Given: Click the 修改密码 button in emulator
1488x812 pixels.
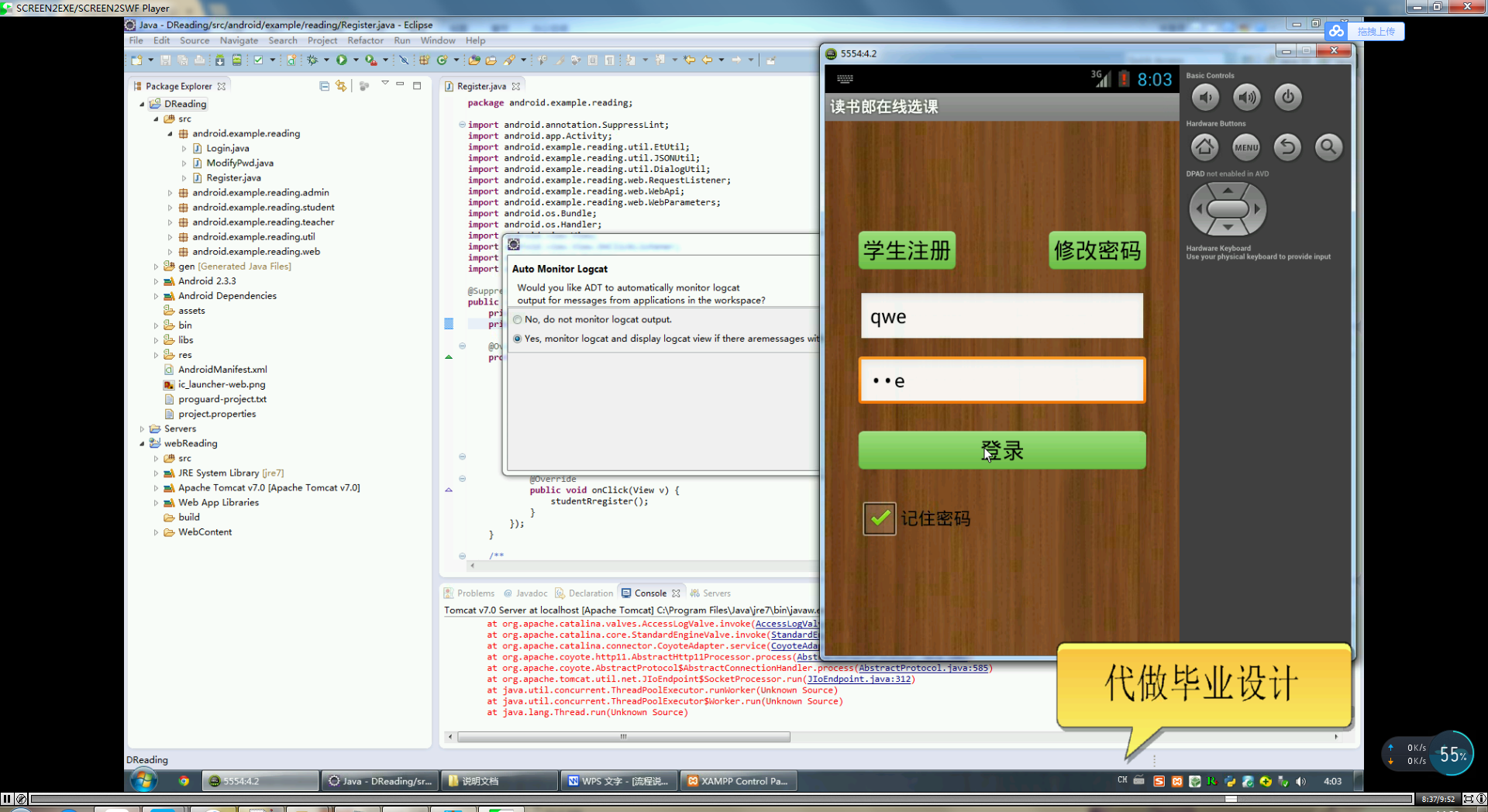Looking at the screenshot, I should click(1097, 250).
